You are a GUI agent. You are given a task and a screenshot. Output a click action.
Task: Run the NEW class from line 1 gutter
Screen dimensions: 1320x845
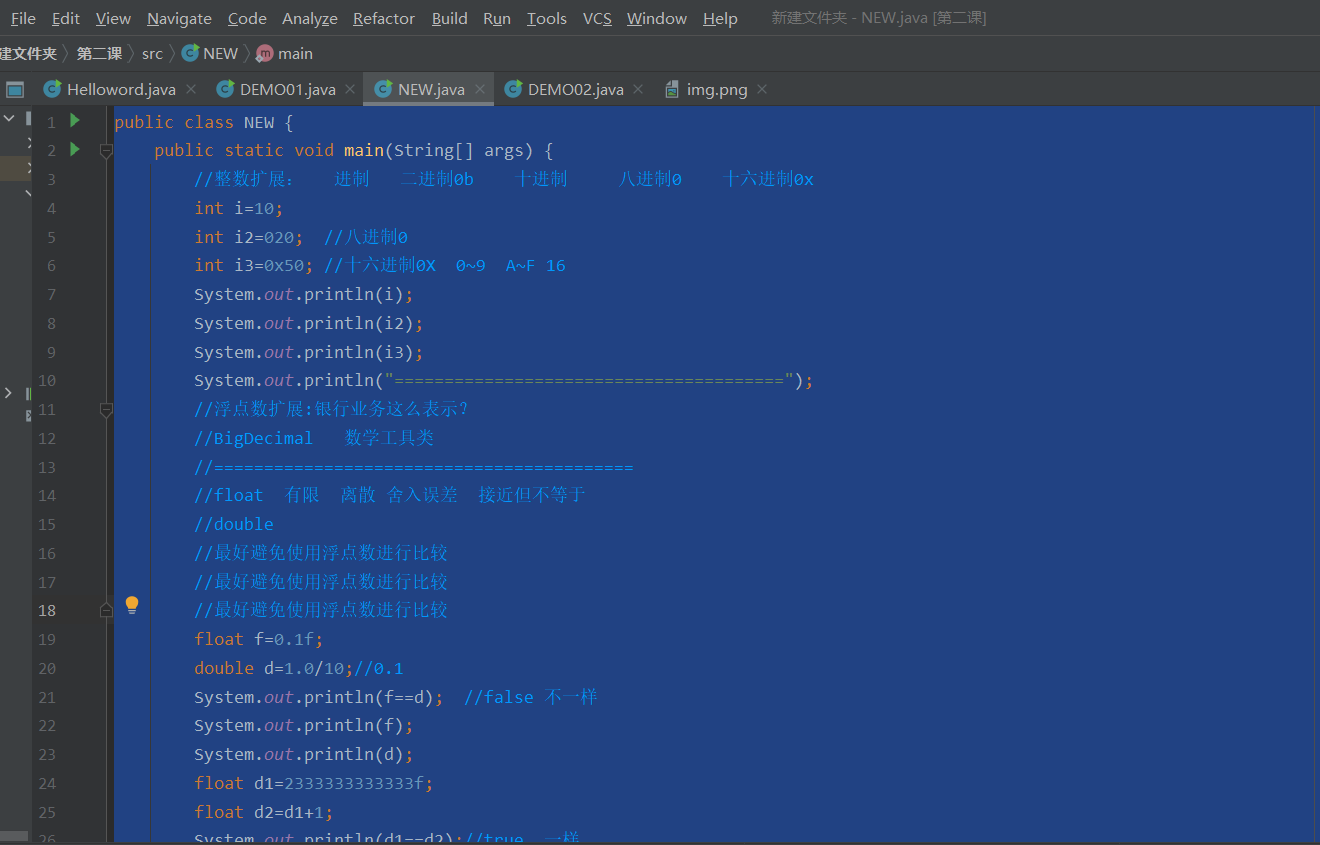pyautogui.click(x=74, y=121)
